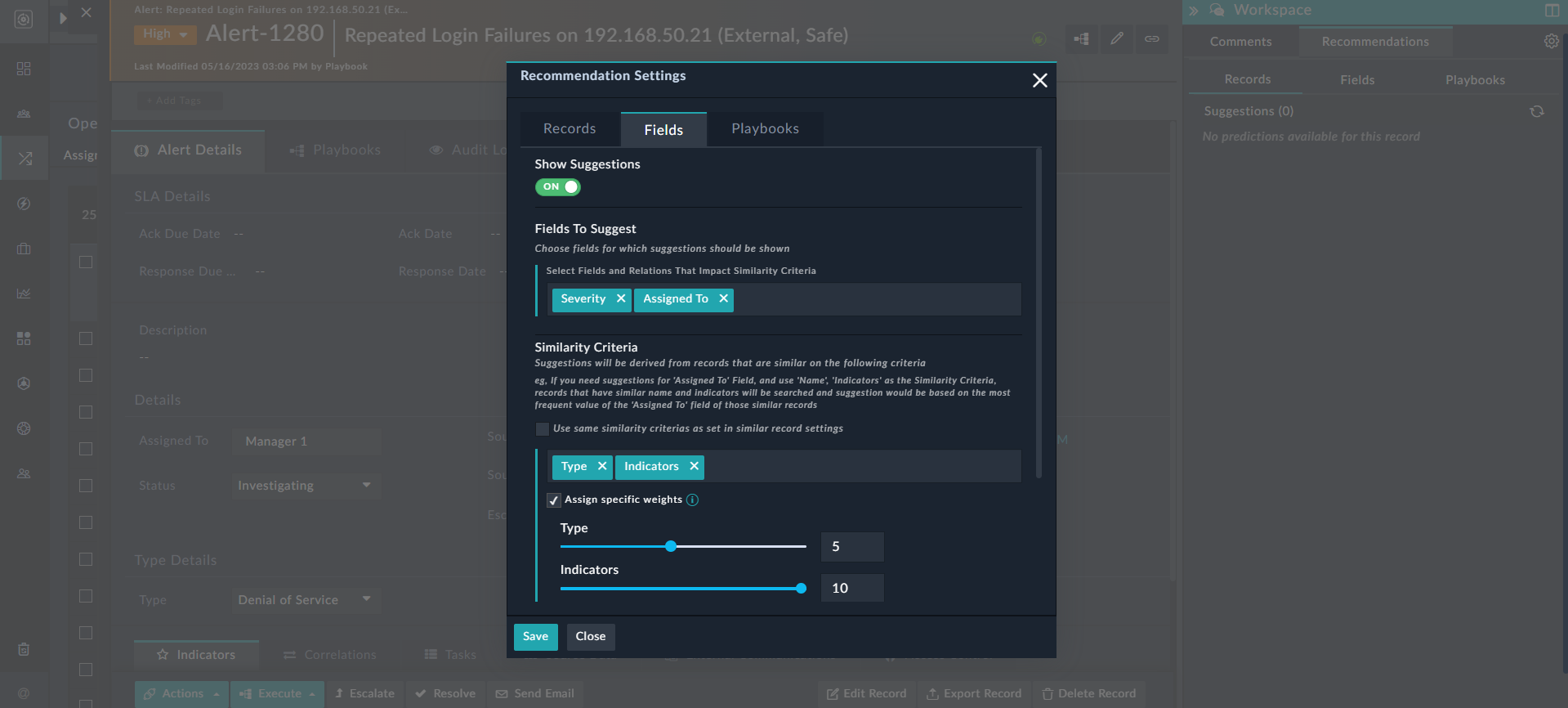The height and width of the screenshot is (708, 1568).
Task: Click the Type weight value field showing 5
Action: tap(852, 547)
